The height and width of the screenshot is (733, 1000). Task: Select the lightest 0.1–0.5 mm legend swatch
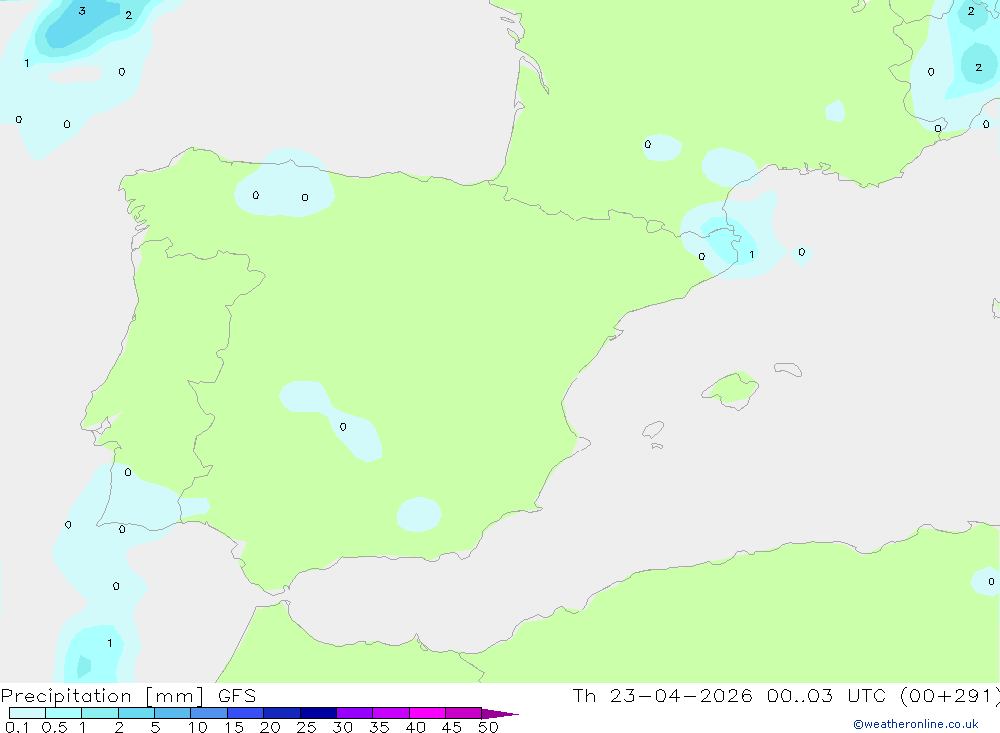[27, 713]
